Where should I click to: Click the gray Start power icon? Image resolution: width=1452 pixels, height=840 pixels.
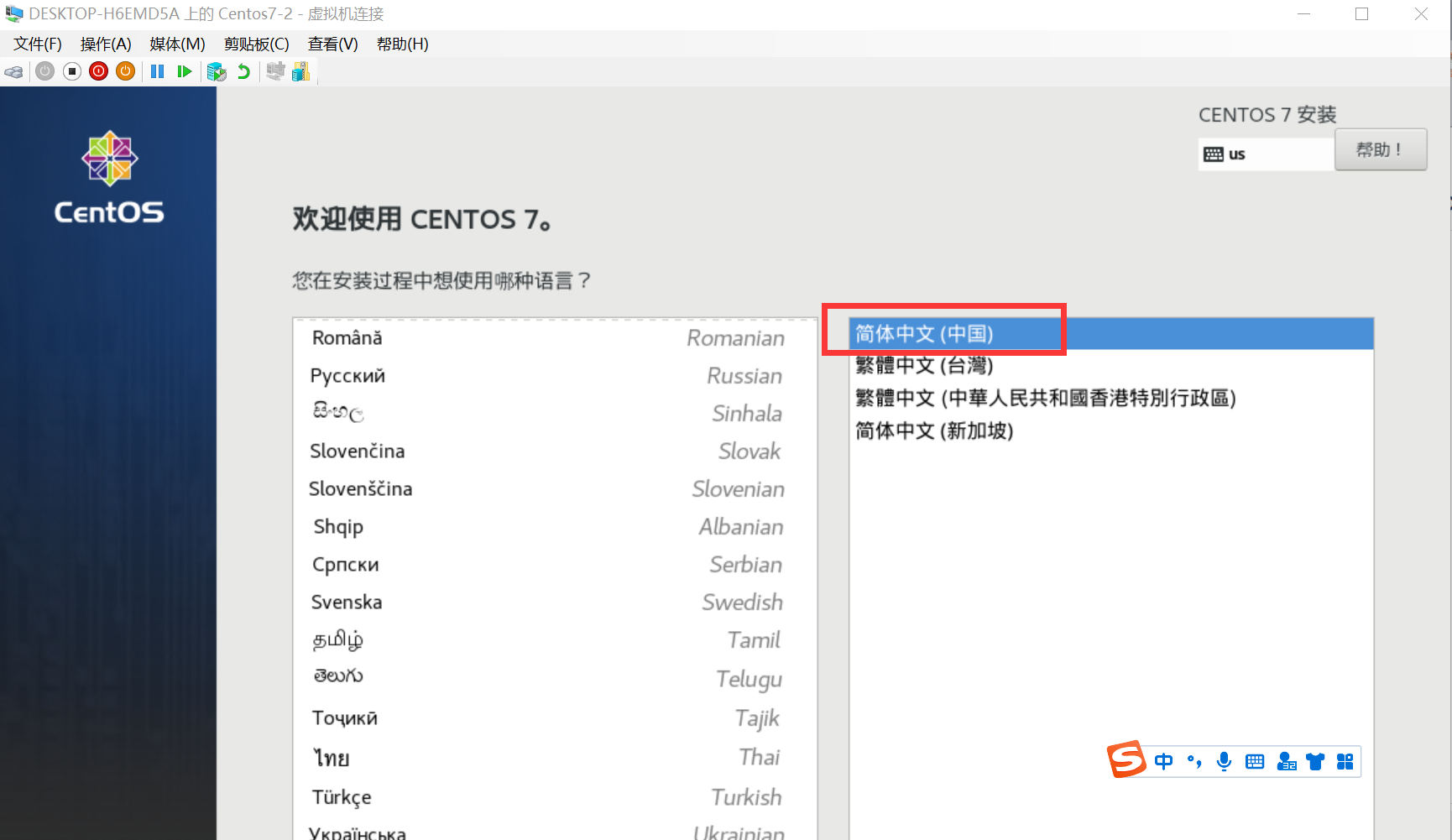[x=45, y=72]
